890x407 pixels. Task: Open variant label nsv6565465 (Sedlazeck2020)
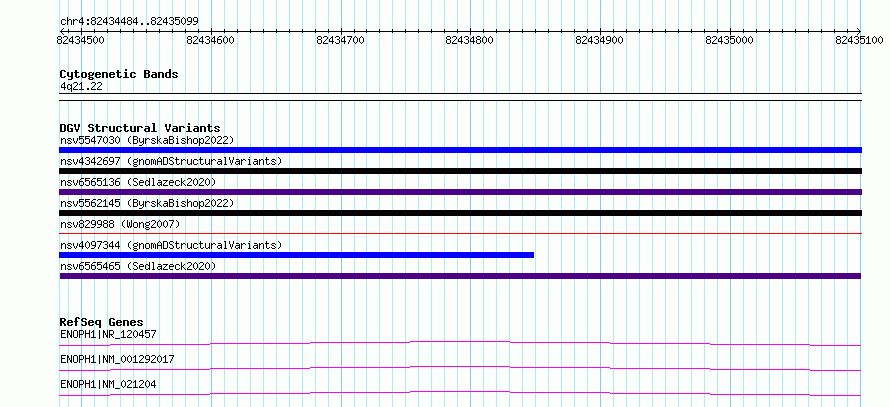click(x=138, y=266)
